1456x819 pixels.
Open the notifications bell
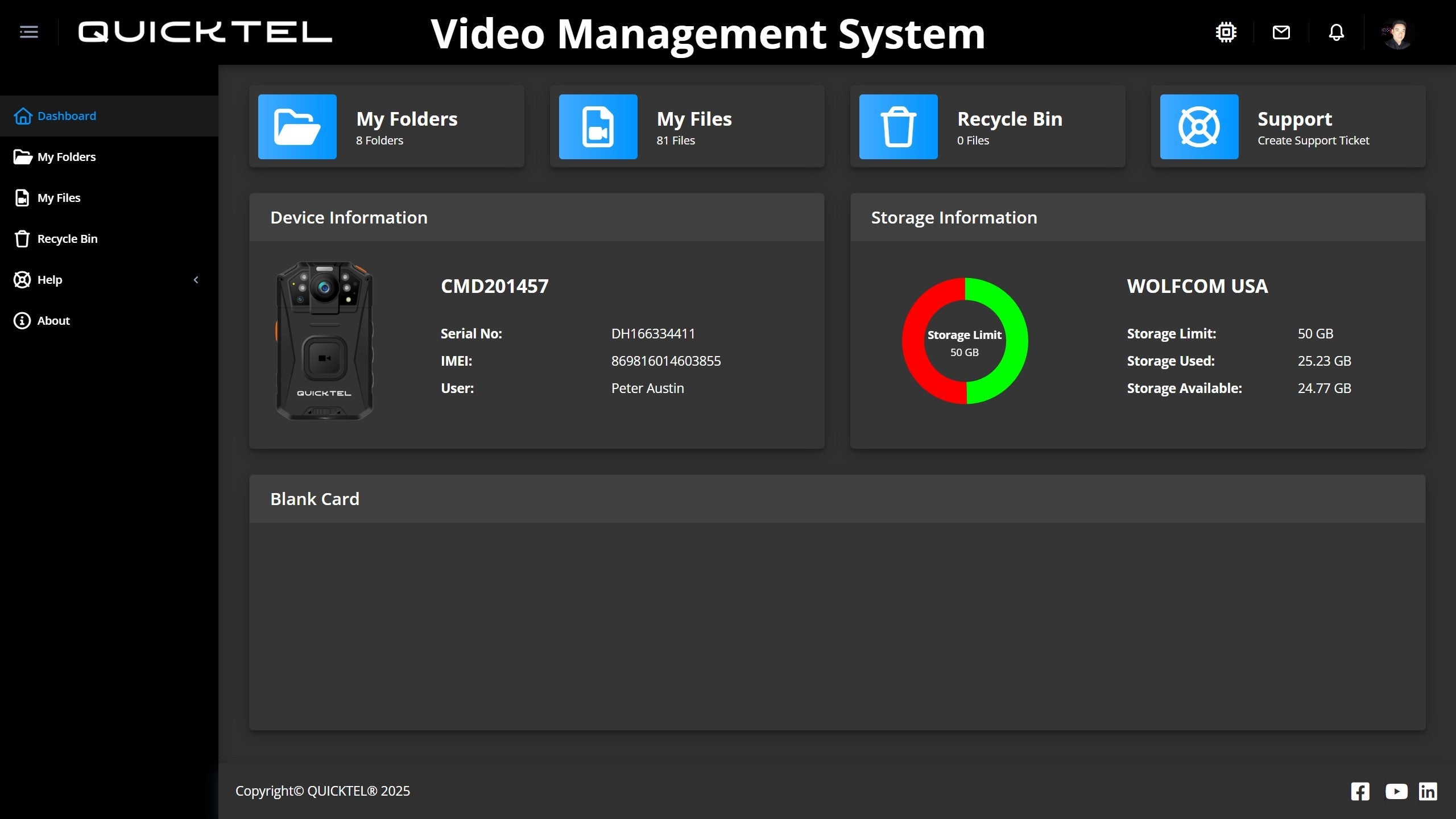(1336, 32)
